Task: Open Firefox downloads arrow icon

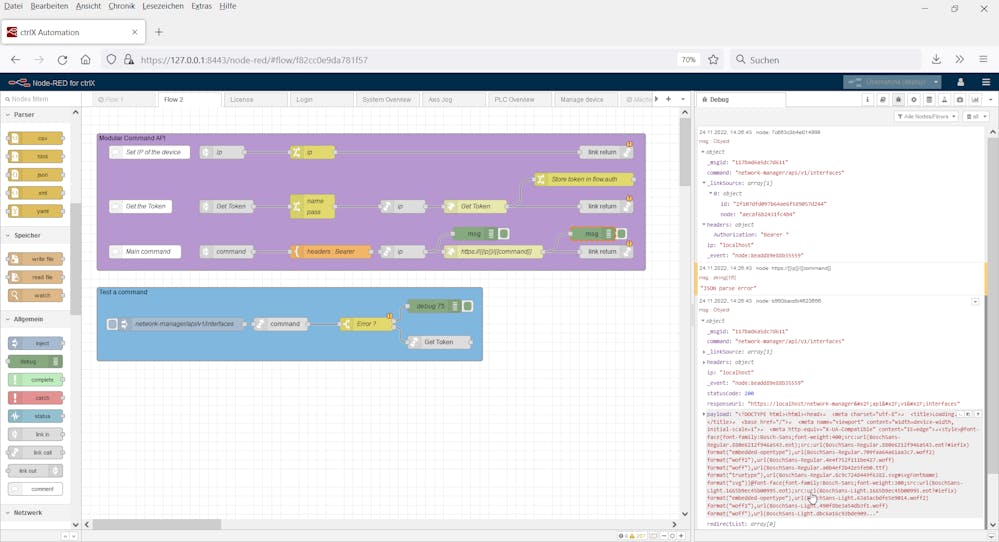Action: point(936,59)
